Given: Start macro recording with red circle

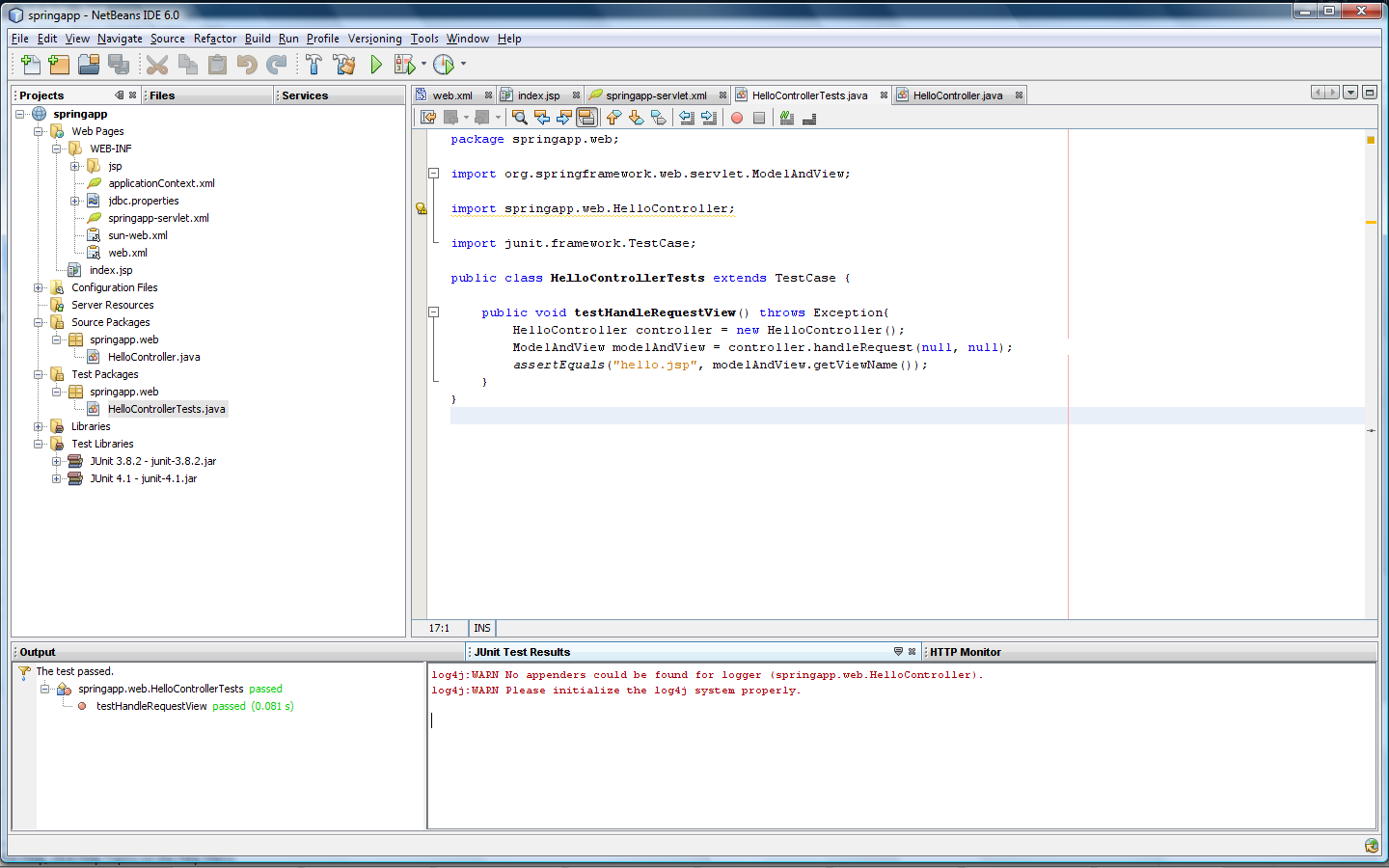Looking at the screenshot, I should coord(737,118).
